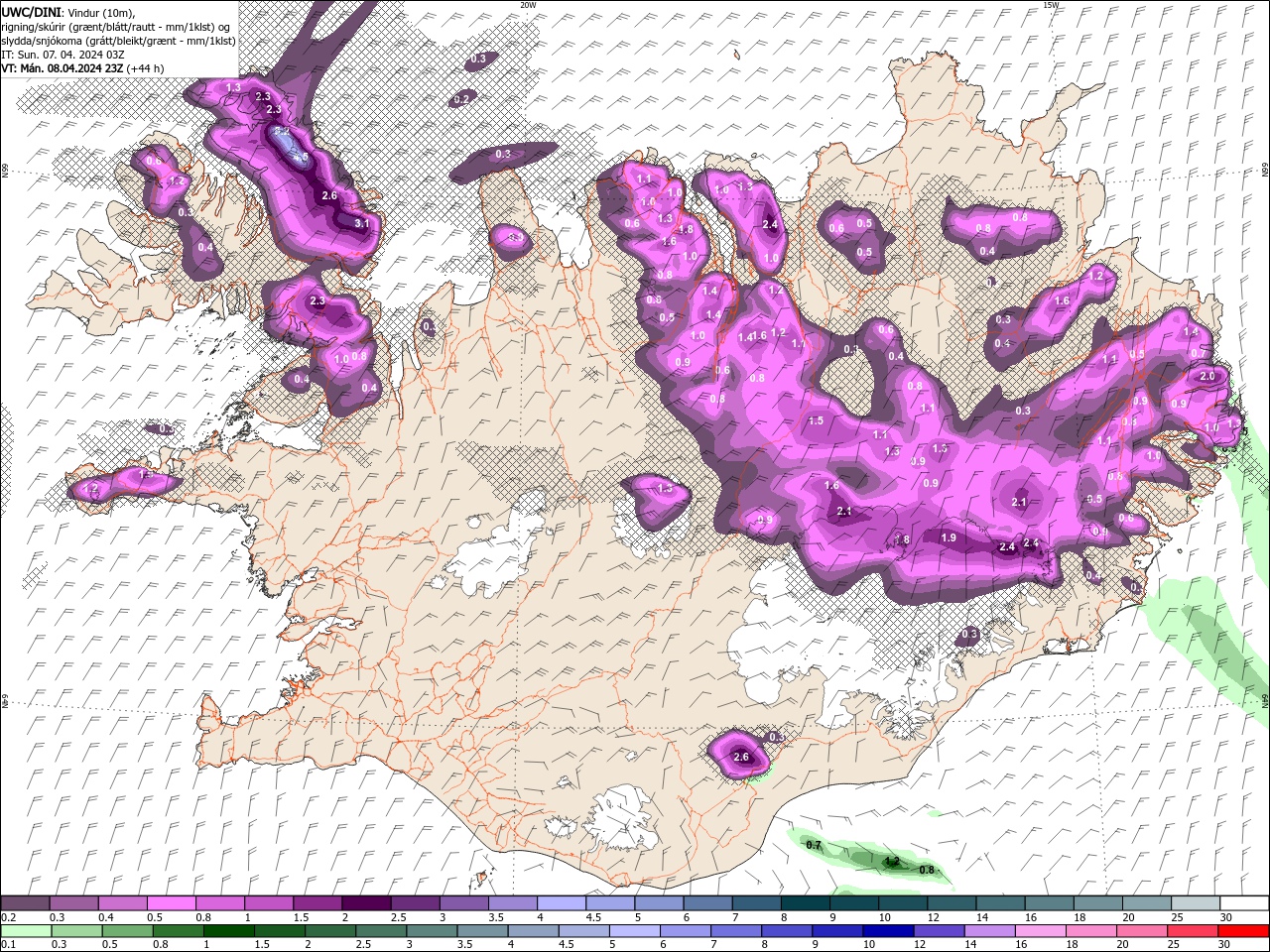Viewport: 1270px width, 952px height.
Task: Pick bright red rain swatch after the 30 label
Action: (1243, 931)
